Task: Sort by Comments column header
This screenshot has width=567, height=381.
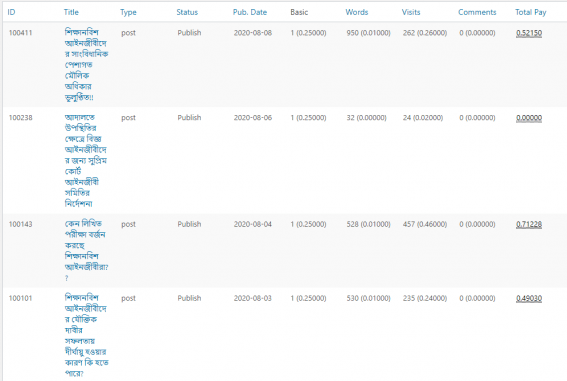Action: (x=477, y=12)
